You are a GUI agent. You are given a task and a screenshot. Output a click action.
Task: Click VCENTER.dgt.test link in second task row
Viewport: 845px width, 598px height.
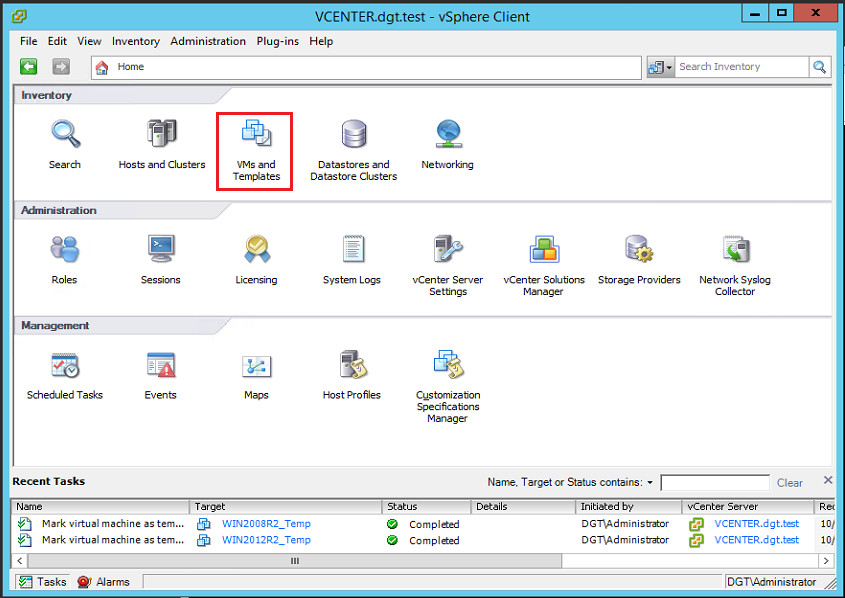point(757,540)
